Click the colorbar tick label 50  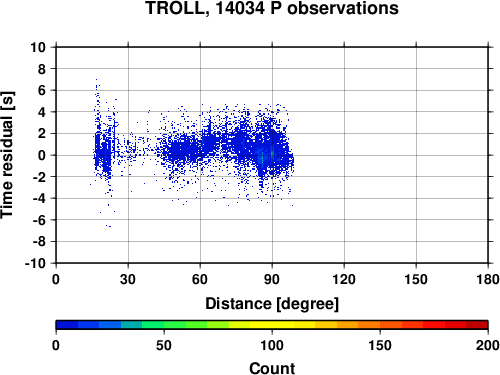[x=164, y=345]
